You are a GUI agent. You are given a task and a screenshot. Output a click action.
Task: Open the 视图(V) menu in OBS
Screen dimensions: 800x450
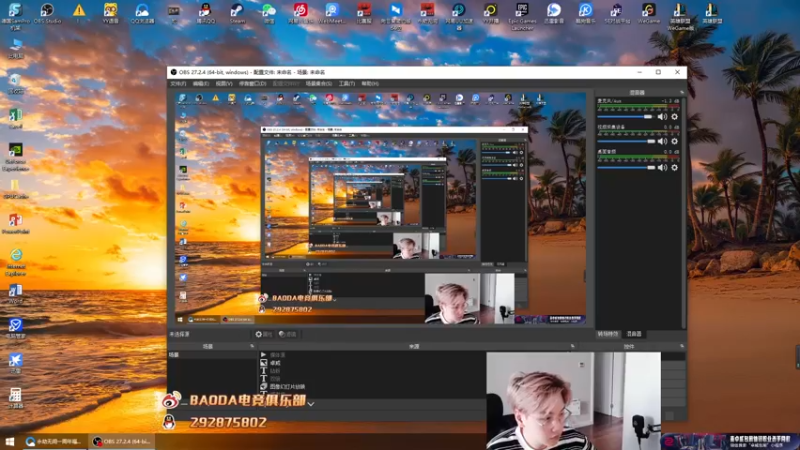click(x=224, y=84)
